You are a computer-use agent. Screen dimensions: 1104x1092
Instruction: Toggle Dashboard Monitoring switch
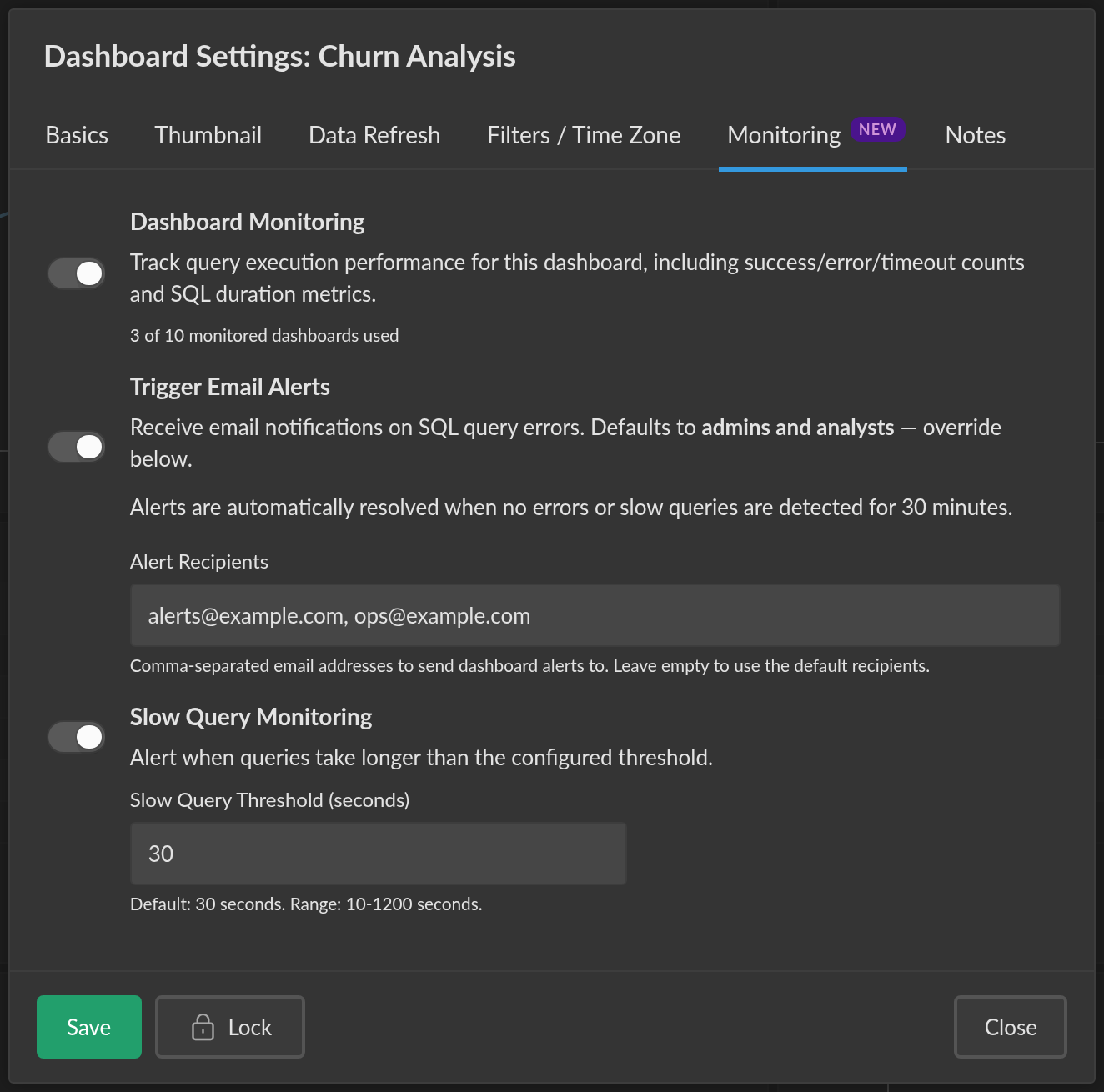coord(76,273)
